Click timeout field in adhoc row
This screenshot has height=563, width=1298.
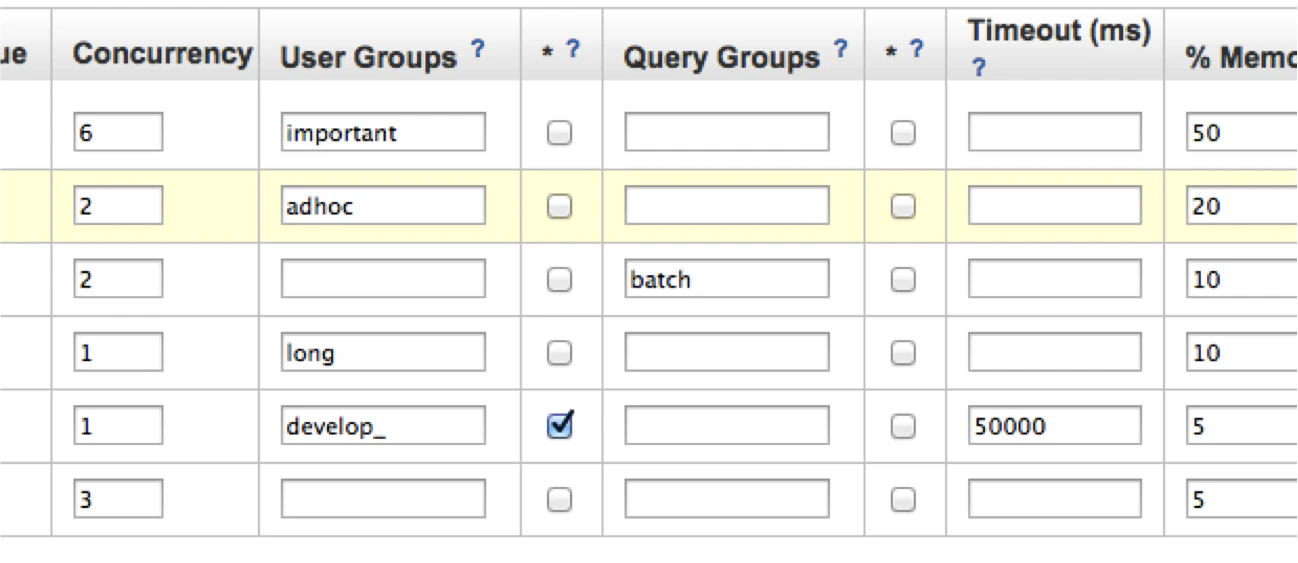tap(1055, 206)
